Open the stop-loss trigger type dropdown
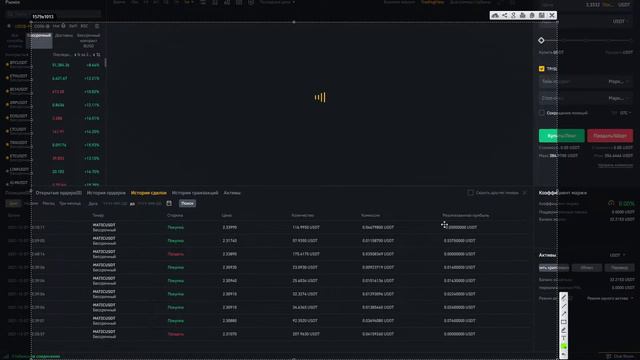This screenshot has width=640, height=360. pyautogui.click(x=618, y=98)
